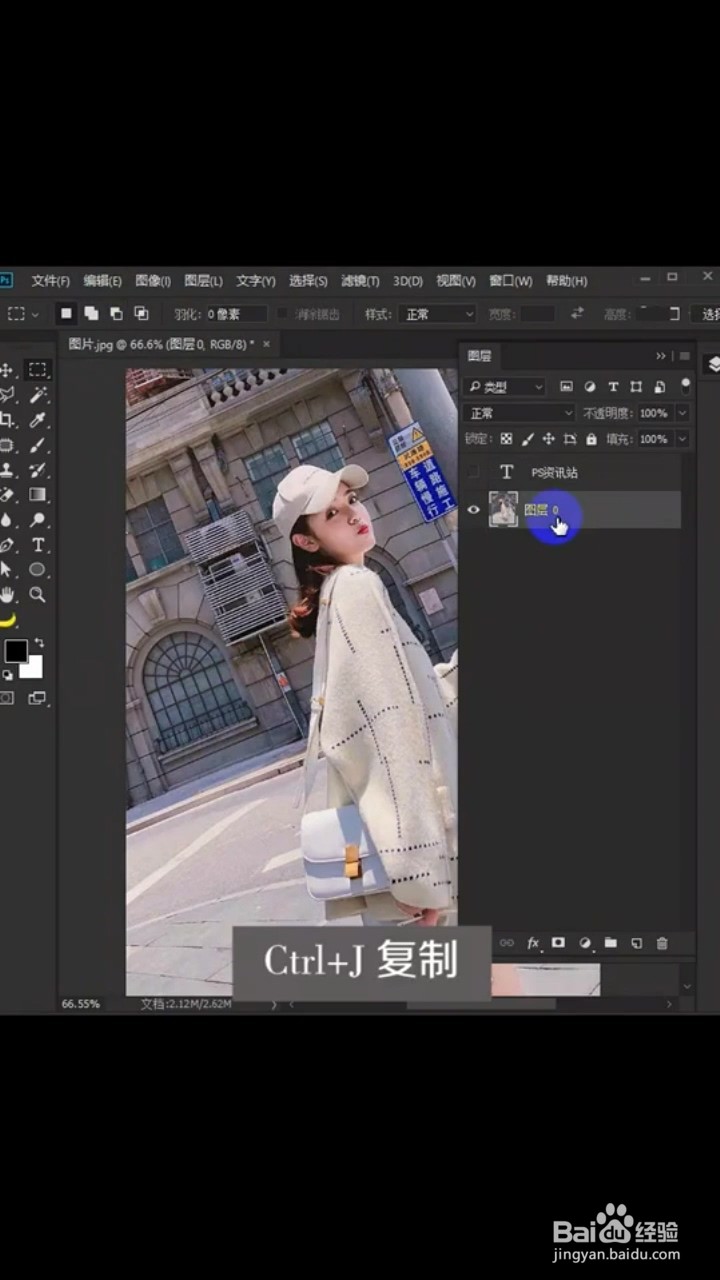The width and height of the screenshot is (720, 1280).
Task: Select New selection mode button
Action: (66, 314)
